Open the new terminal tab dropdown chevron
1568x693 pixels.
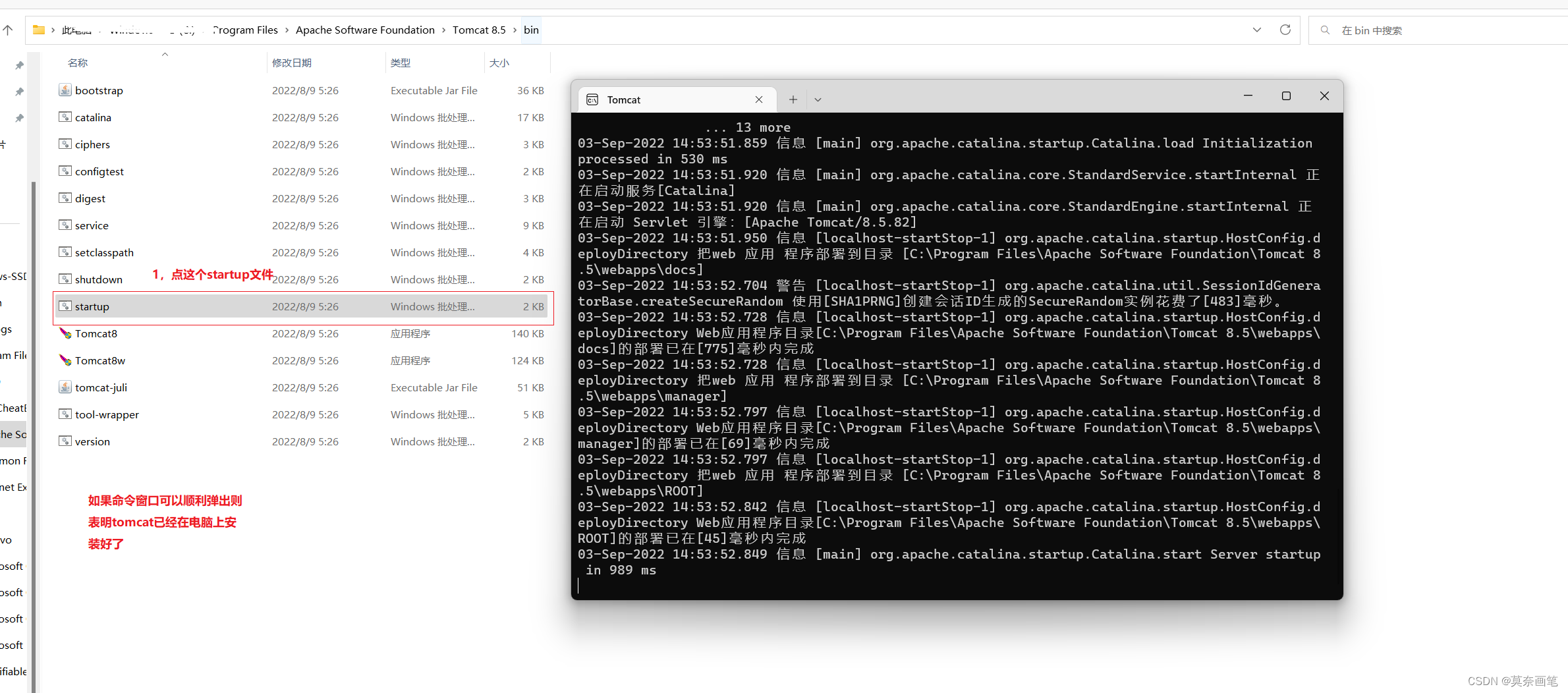818,99
